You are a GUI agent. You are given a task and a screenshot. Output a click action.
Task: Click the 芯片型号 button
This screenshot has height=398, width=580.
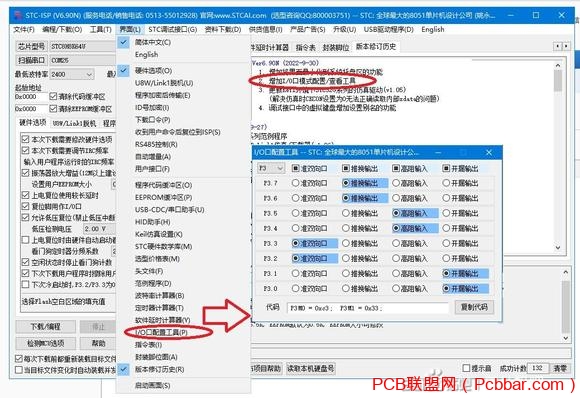[31, 47]
